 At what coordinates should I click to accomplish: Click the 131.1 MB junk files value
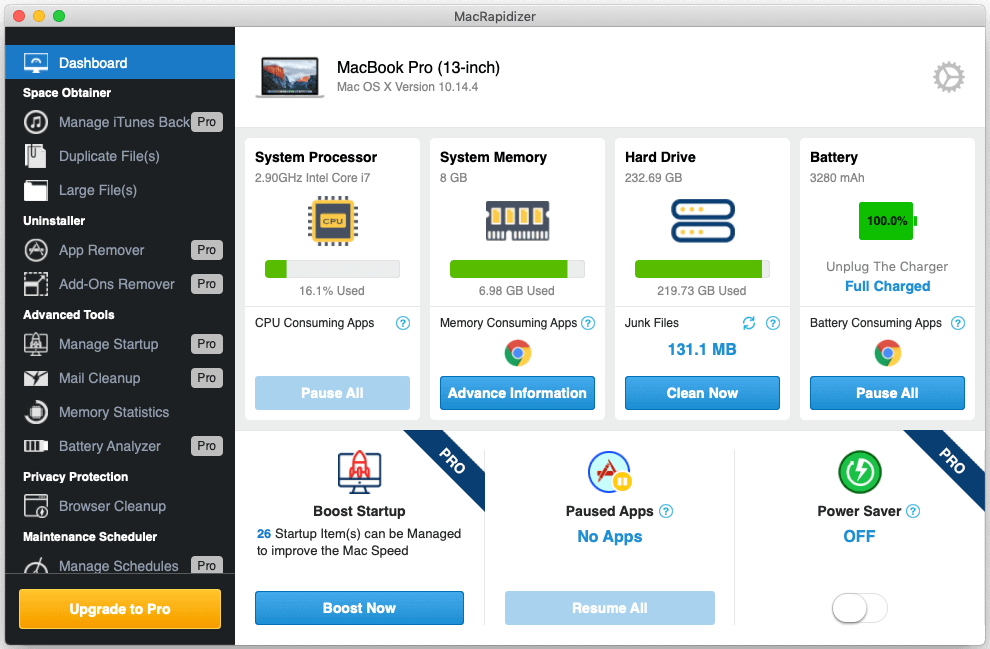(x=702, y=350)
